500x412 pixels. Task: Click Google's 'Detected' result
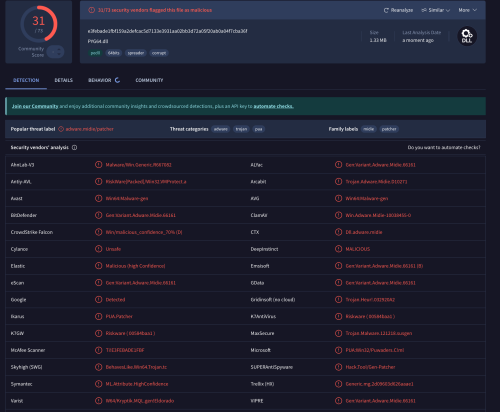(x=115, y=300)
